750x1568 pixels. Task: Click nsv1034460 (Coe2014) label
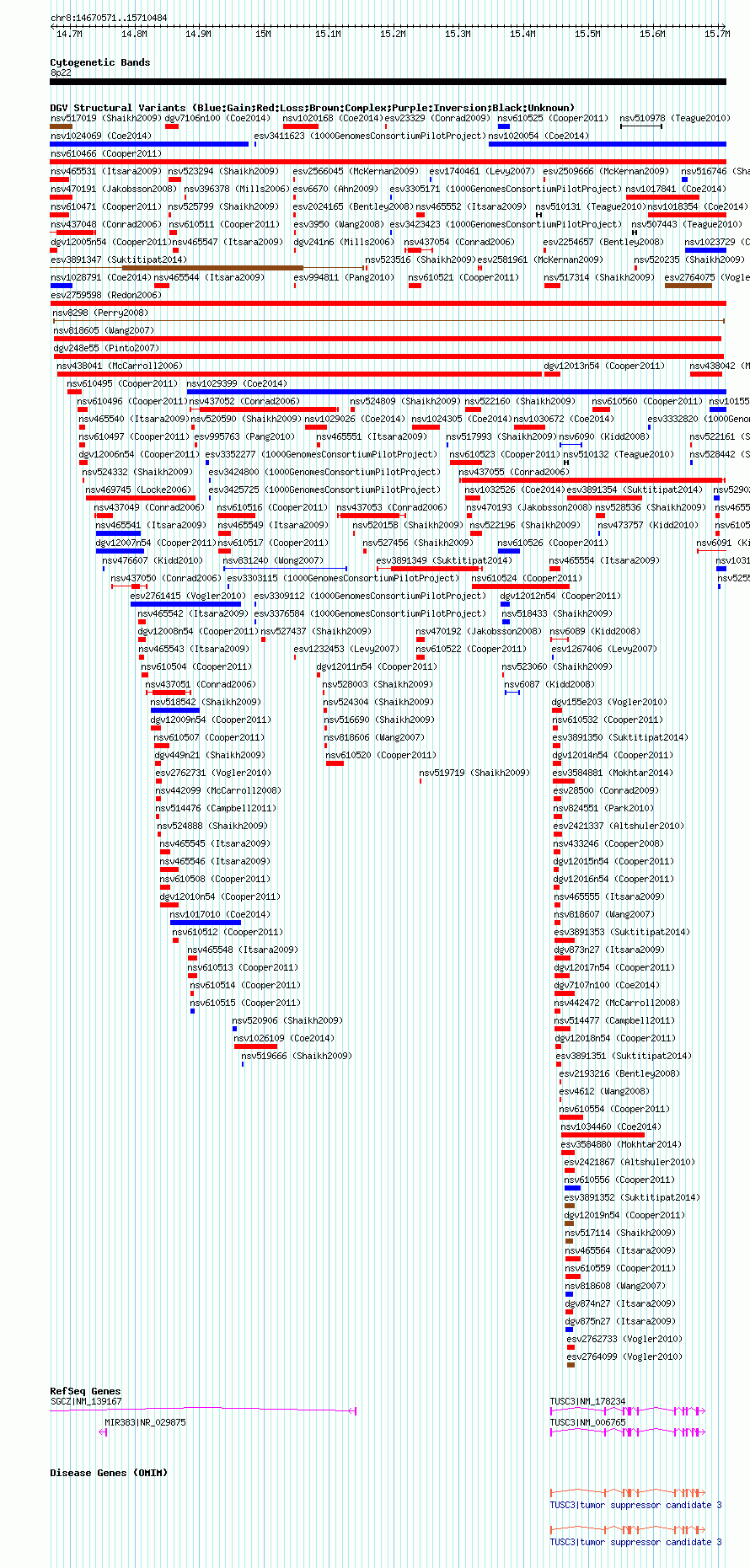[612, 1126]
